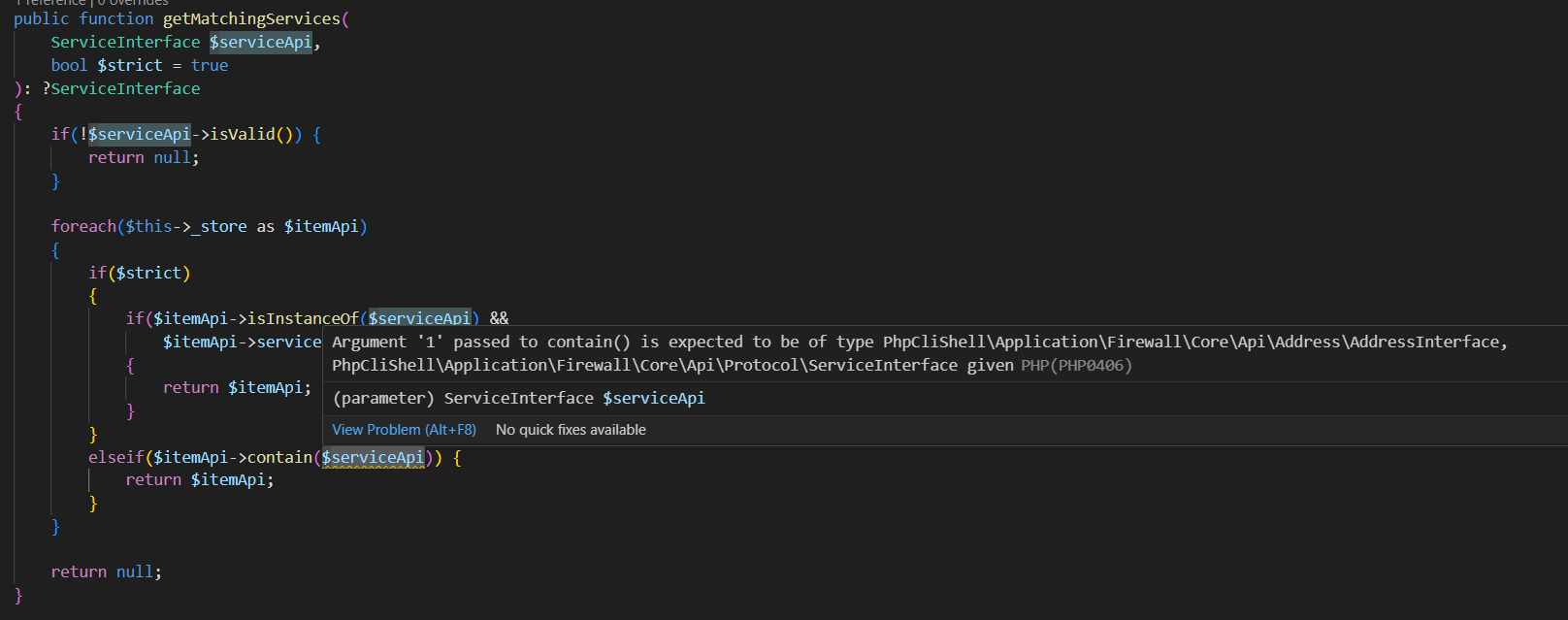Click the contain method name after elseif
This screenshot has height=620, width=1568.
[279, 457]
